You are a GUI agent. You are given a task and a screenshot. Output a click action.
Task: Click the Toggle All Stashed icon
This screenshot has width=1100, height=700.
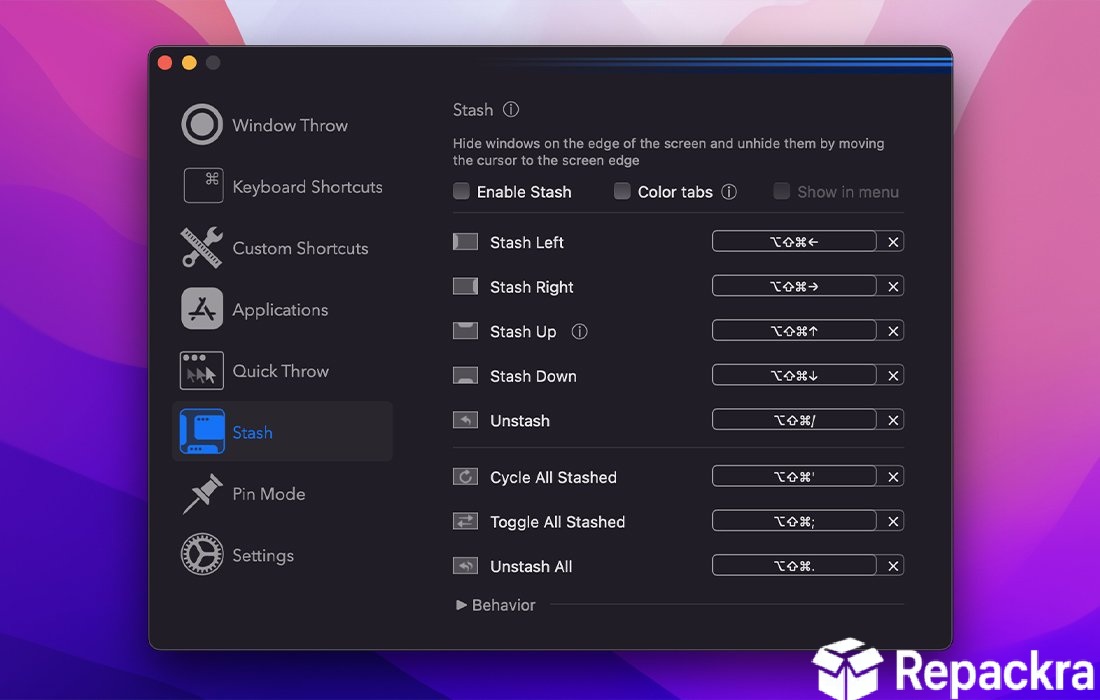click(x=465, y=521)
